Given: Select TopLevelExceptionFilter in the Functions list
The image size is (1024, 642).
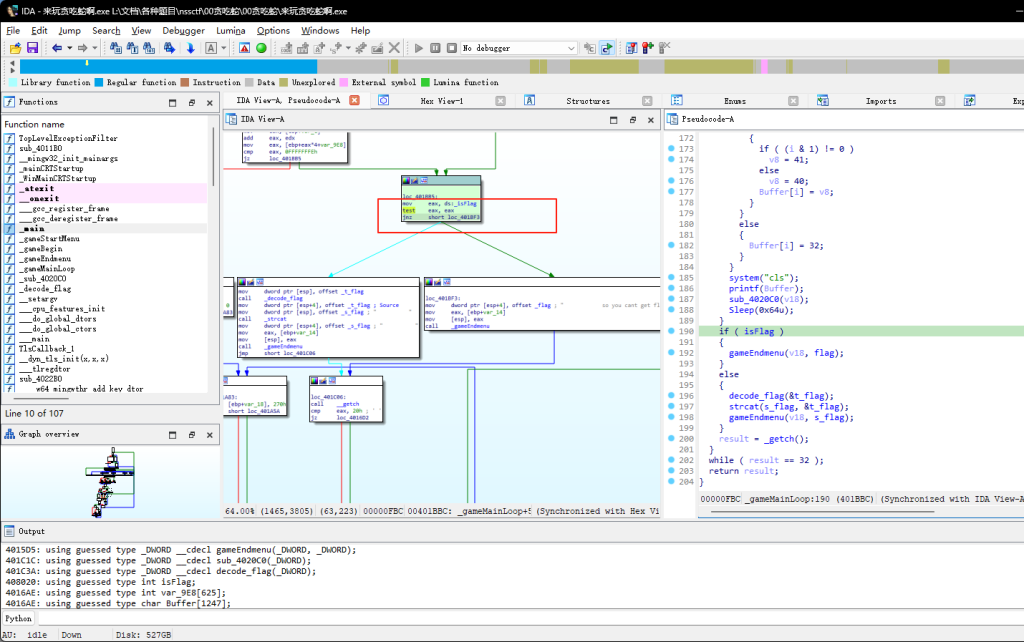Looking at the screenshot, I should pos(68,138).
